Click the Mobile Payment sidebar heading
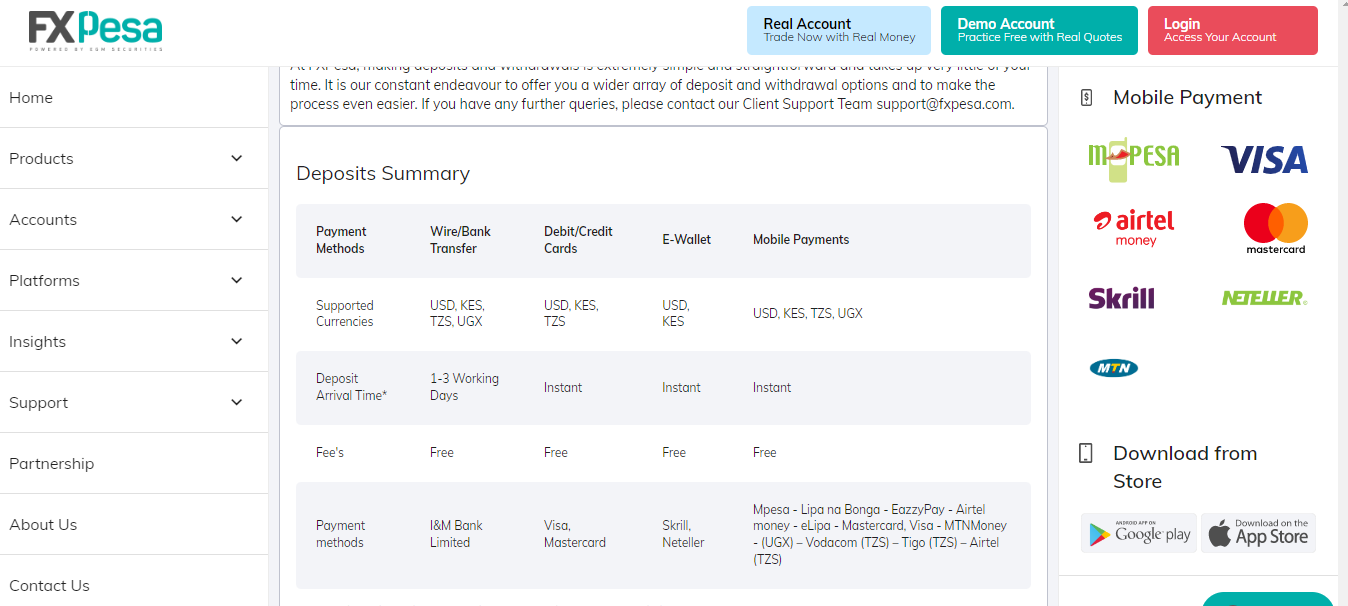The image size is (1348, 606). click(x=1187, y=97)
